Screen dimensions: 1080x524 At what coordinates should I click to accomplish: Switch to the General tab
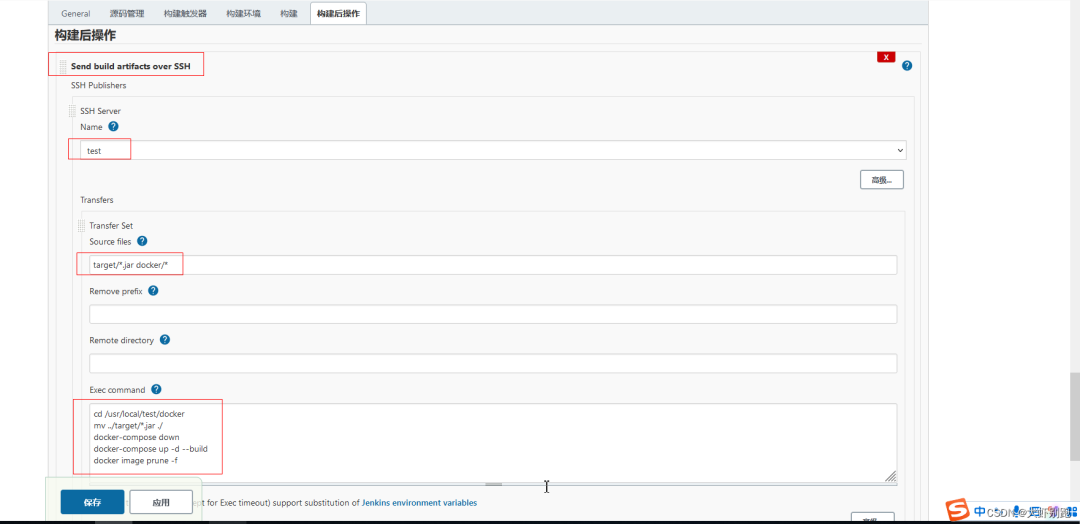point(76,14)
